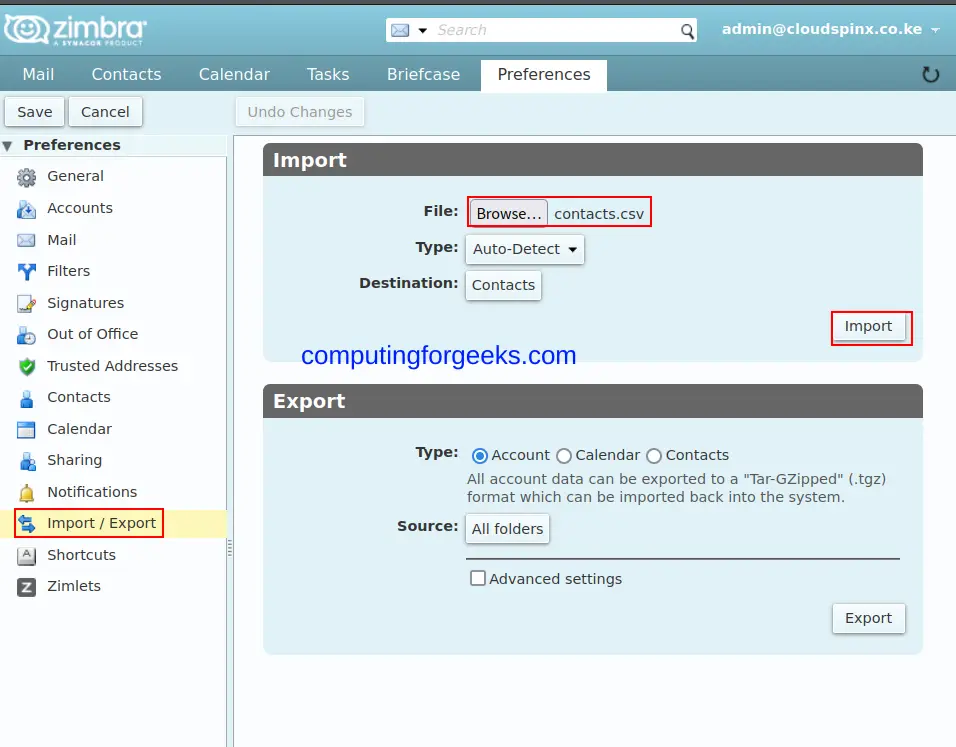Image resolution: width=956 pixels, height=747 pixels.
Task: Click the sidebar resize handle
Action: click(x=230, y=548)
